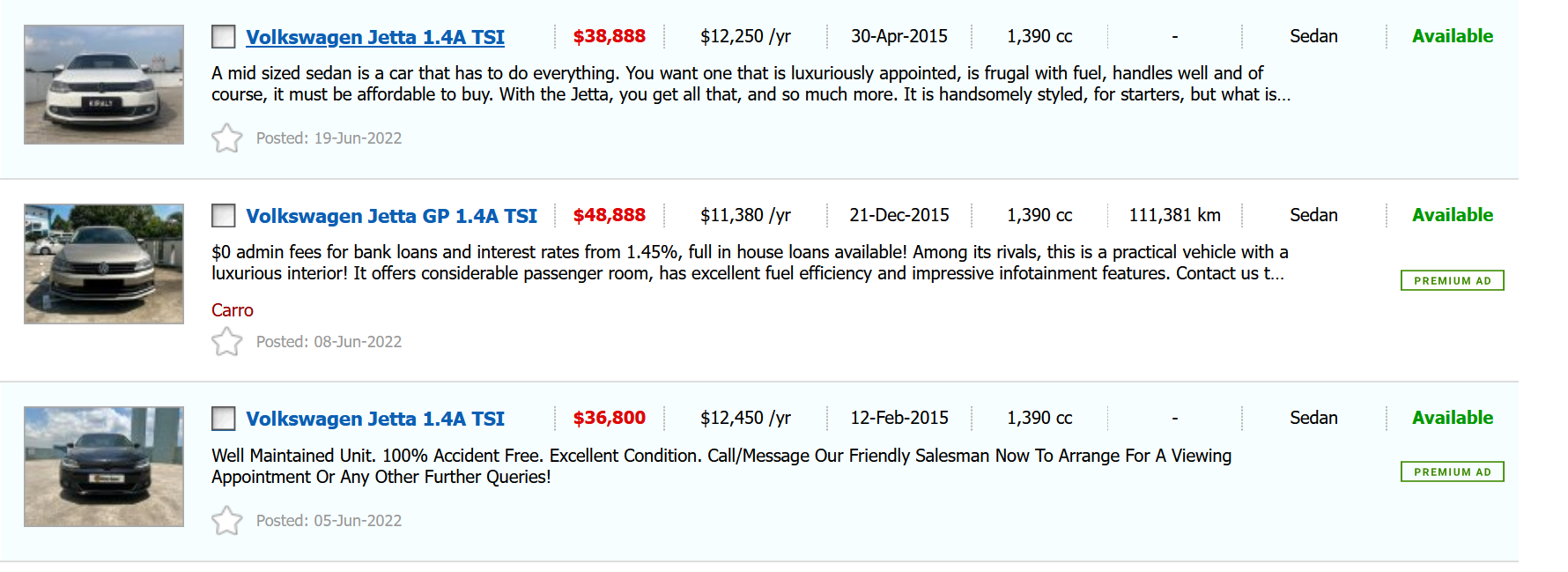This screenshot has width=1568, height=572.
Task: Click the "Well Maintained Unit" description text
Action: click(721, 466)
